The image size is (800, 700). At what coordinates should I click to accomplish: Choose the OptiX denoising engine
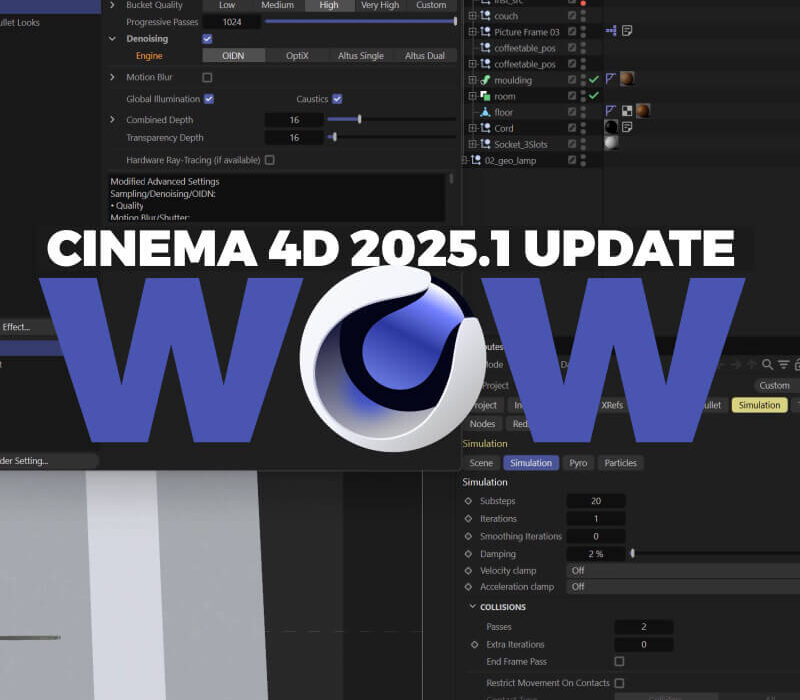tap(297, 56)
